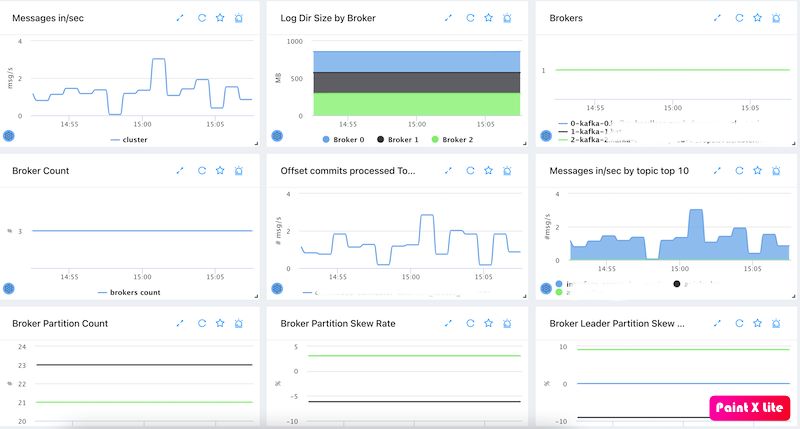Expand the Messages in/sec panel to fullscreen
Viewport: 800px width, 429px height.
click(180, 18)
